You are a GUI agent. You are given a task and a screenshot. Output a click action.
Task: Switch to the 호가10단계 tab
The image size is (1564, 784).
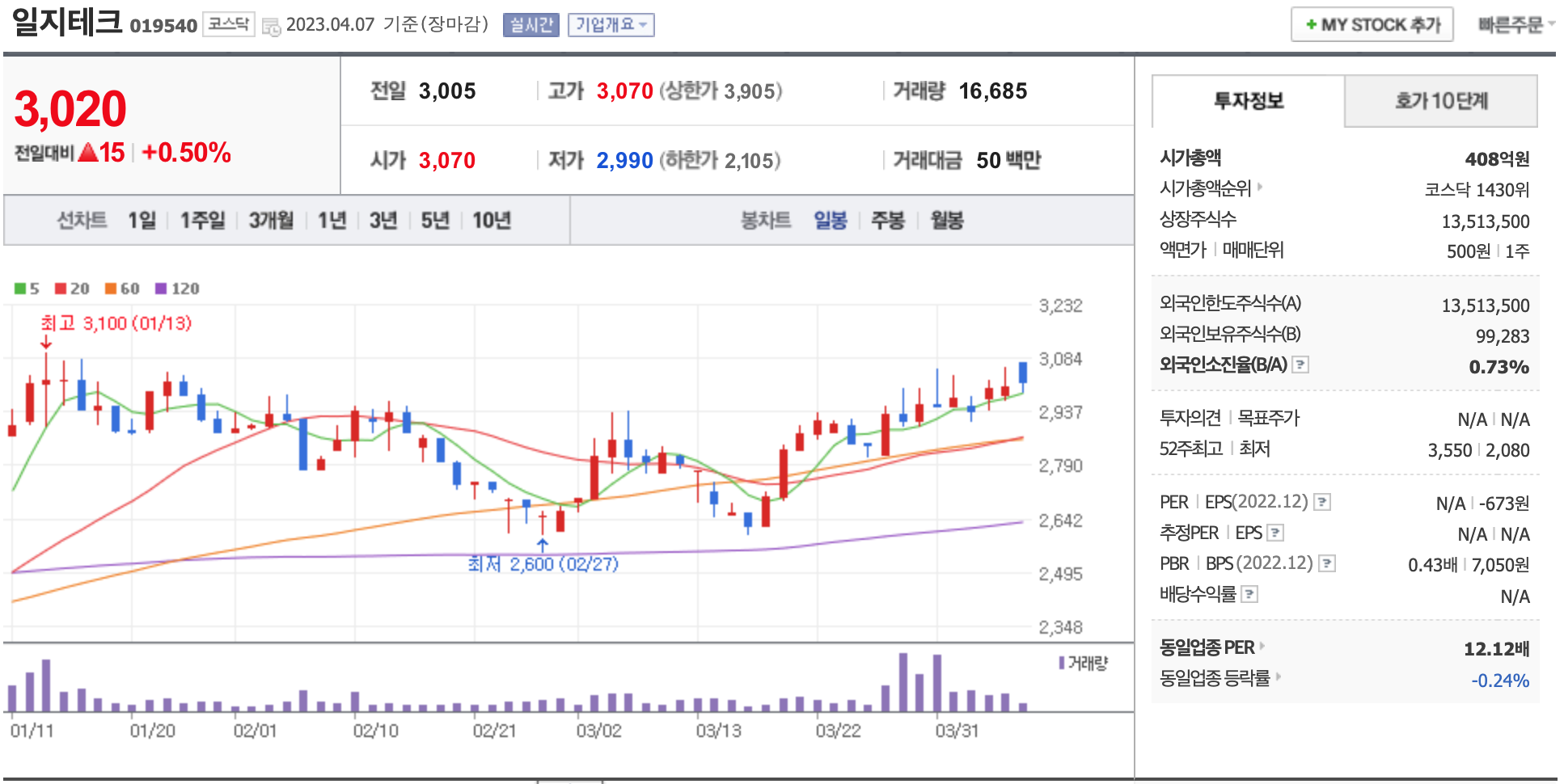[x=1440, y=101]
